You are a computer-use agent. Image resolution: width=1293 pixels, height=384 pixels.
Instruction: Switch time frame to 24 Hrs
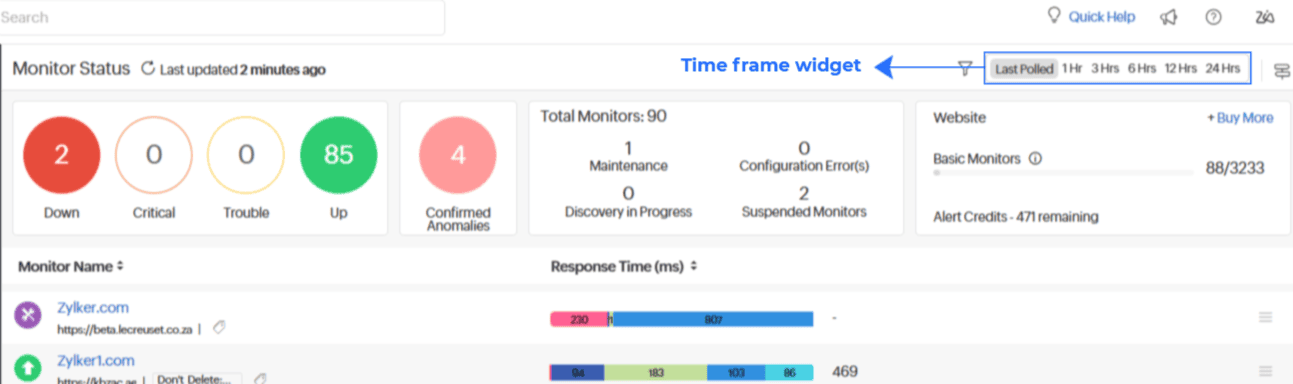click(x=1222, y=69)
